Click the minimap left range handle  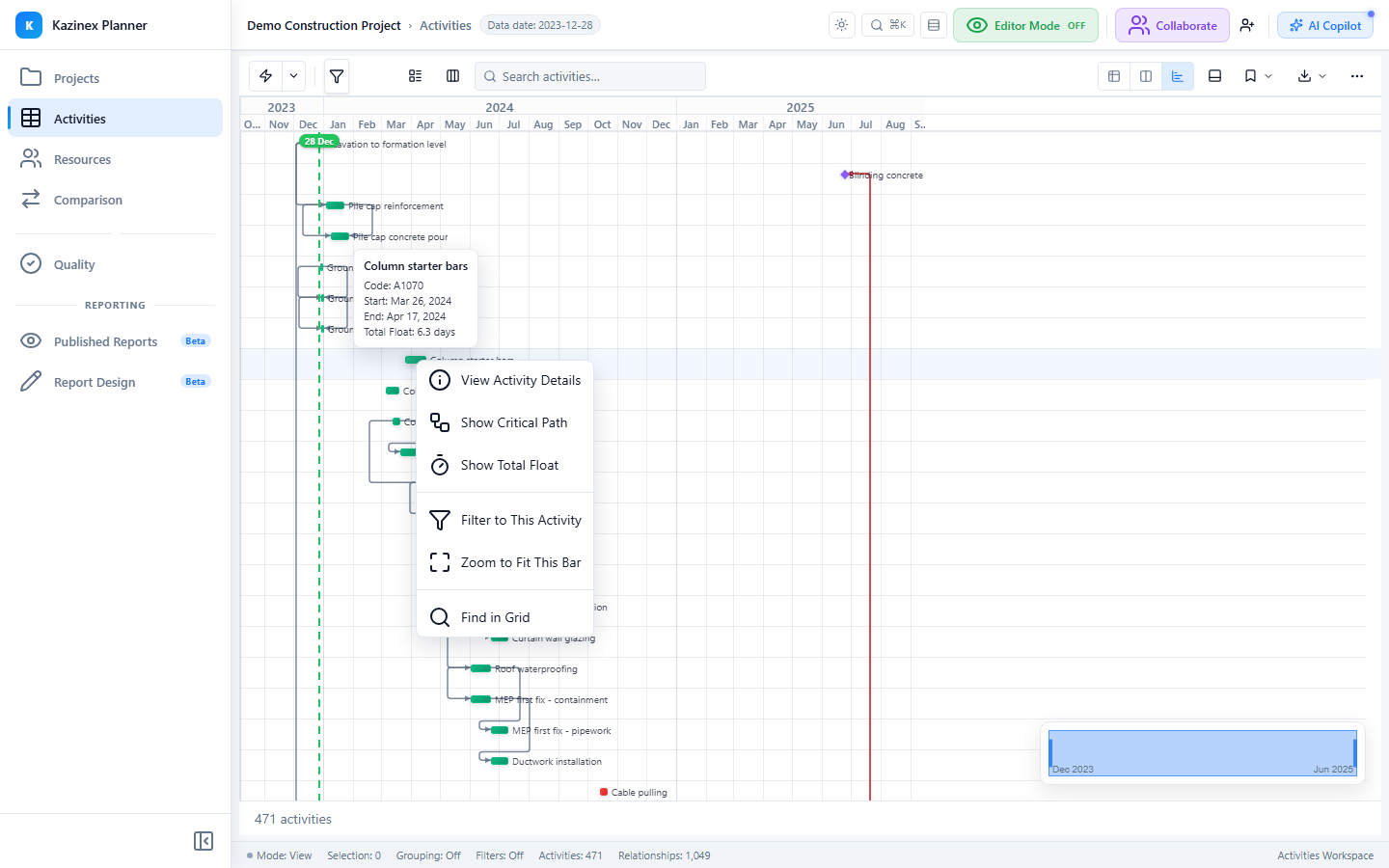point(1050,752)
